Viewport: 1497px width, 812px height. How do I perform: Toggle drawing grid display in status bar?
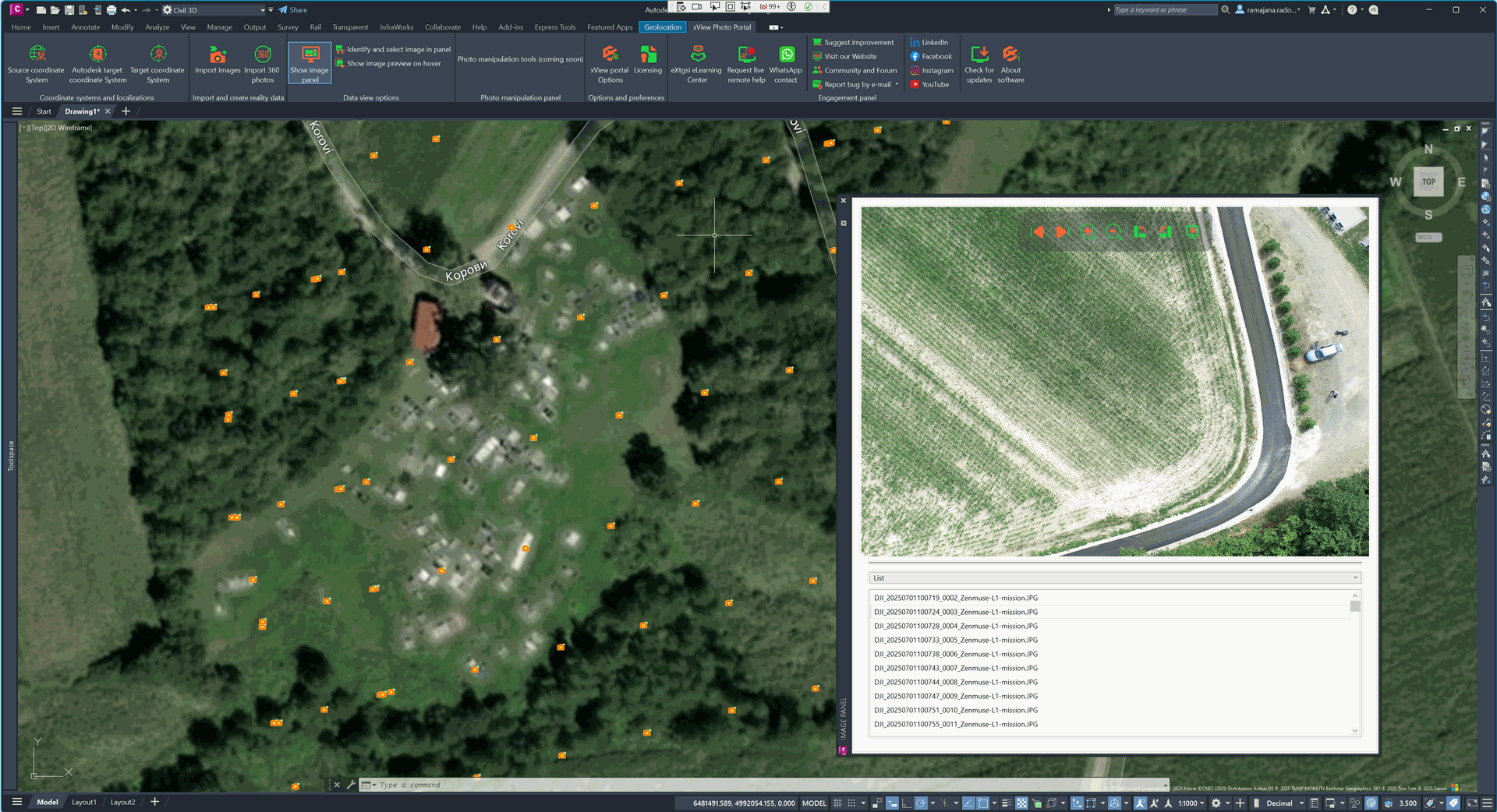837,803
